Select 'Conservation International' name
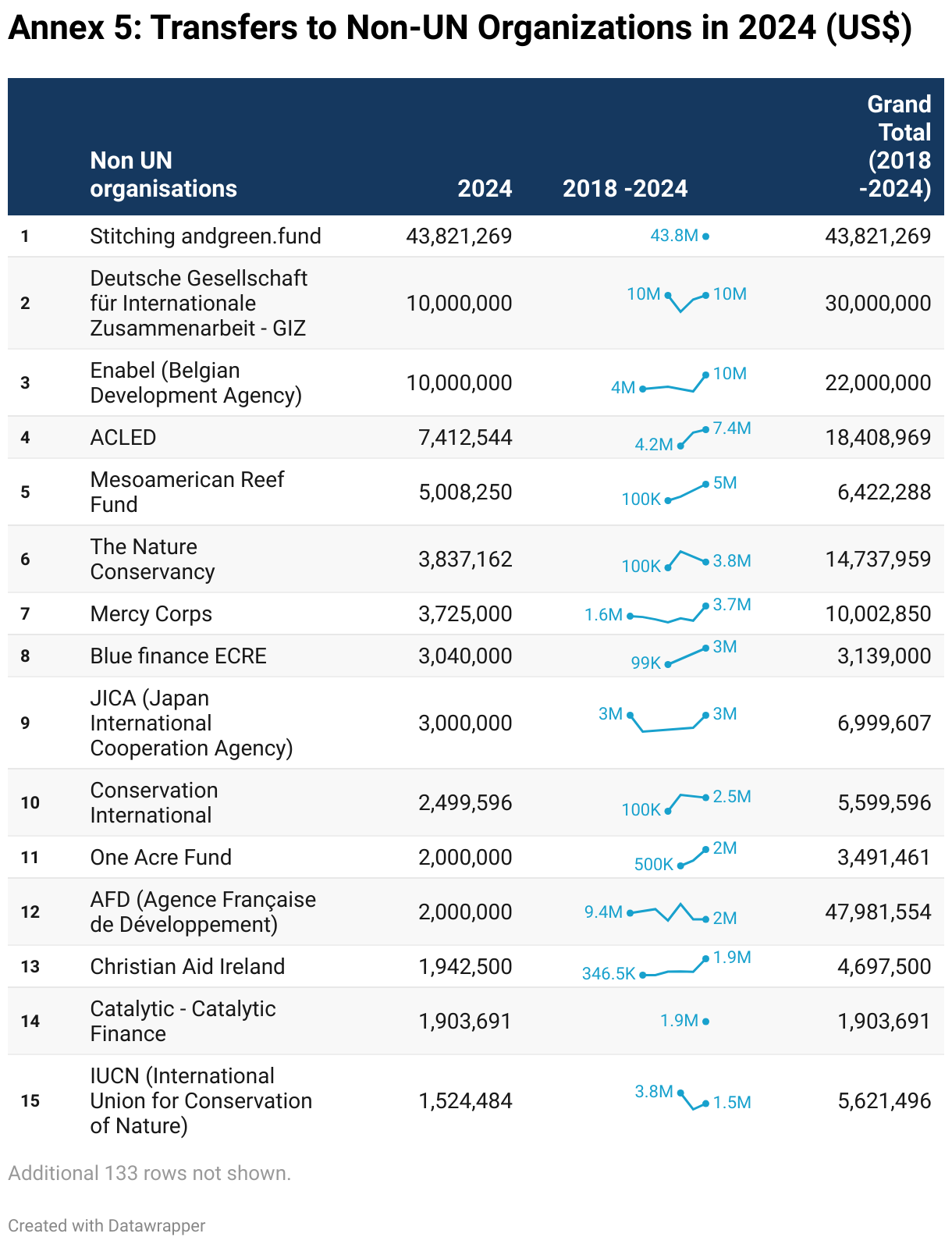 tap(154, 803)
